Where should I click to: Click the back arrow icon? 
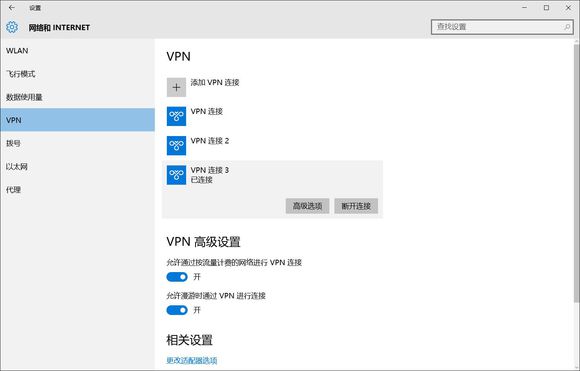11,7
